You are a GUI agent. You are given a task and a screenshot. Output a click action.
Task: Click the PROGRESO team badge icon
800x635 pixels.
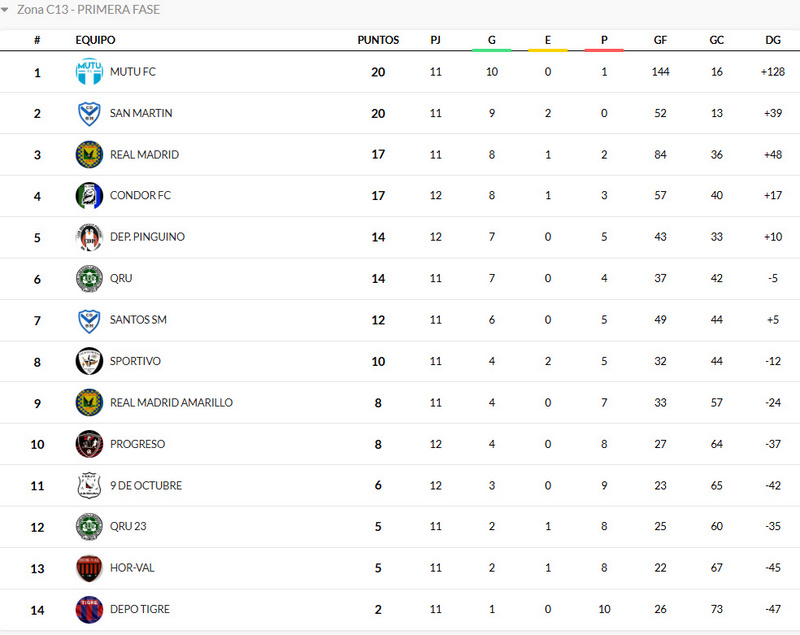89,444
